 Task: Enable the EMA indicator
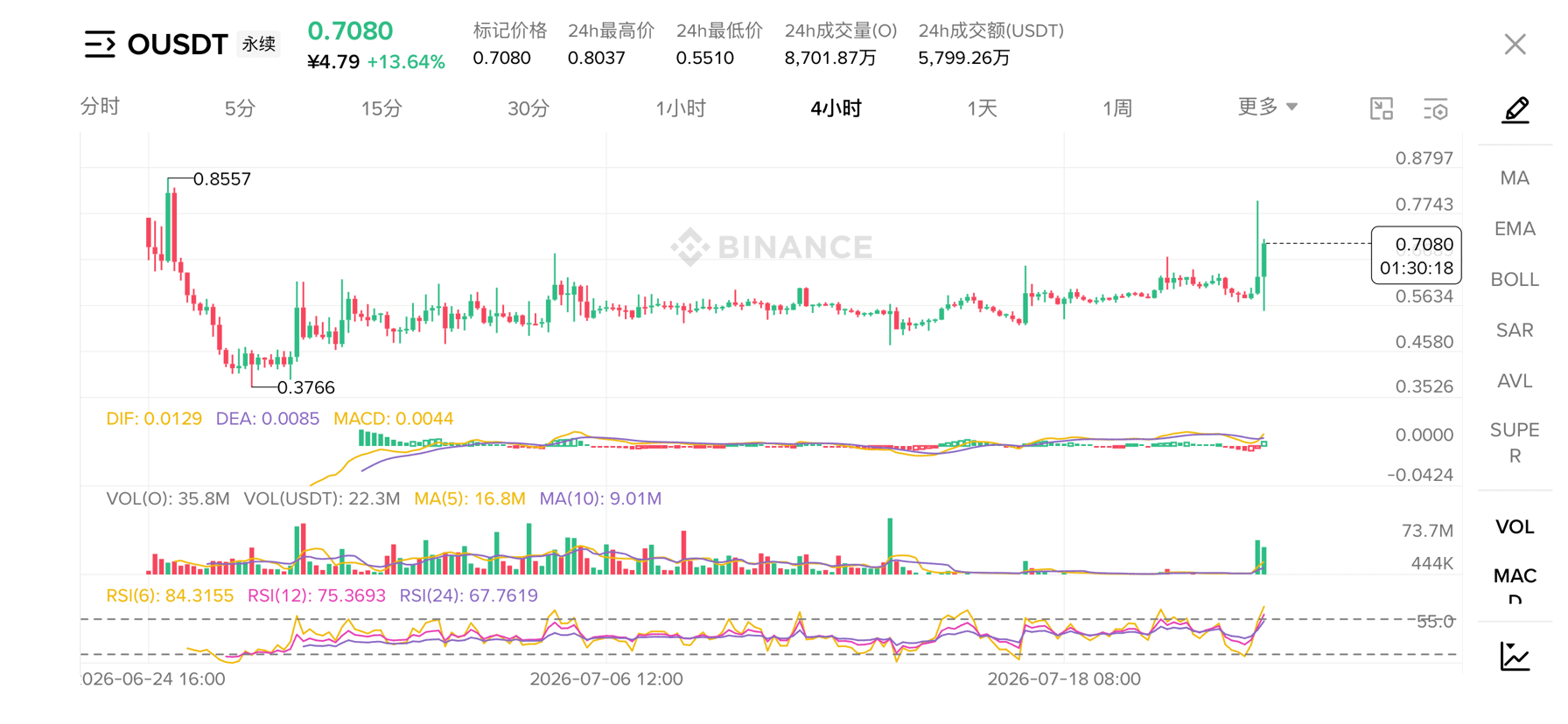tap(1515, 229)
